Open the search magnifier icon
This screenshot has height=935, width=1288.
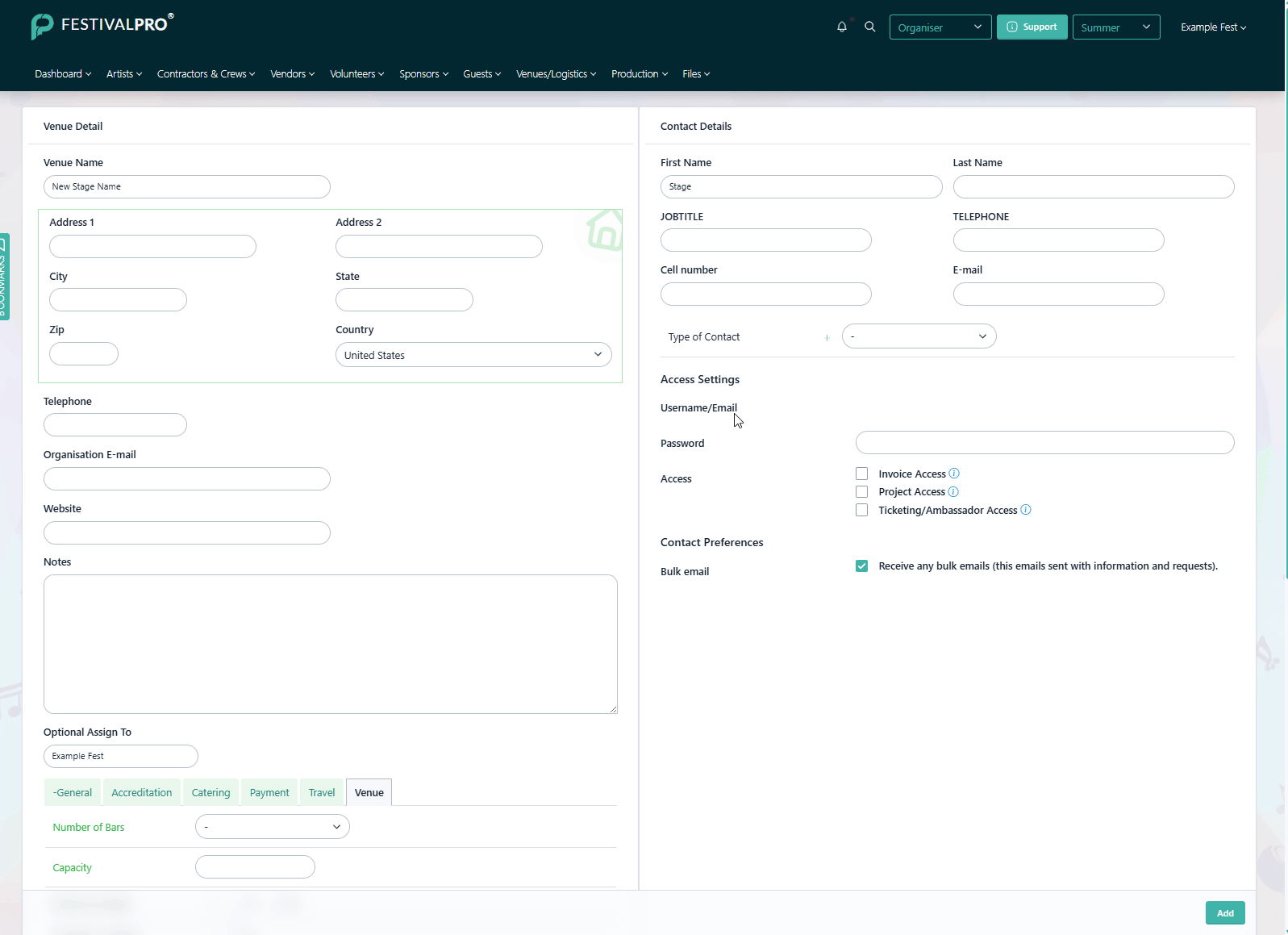coord(870,27)
